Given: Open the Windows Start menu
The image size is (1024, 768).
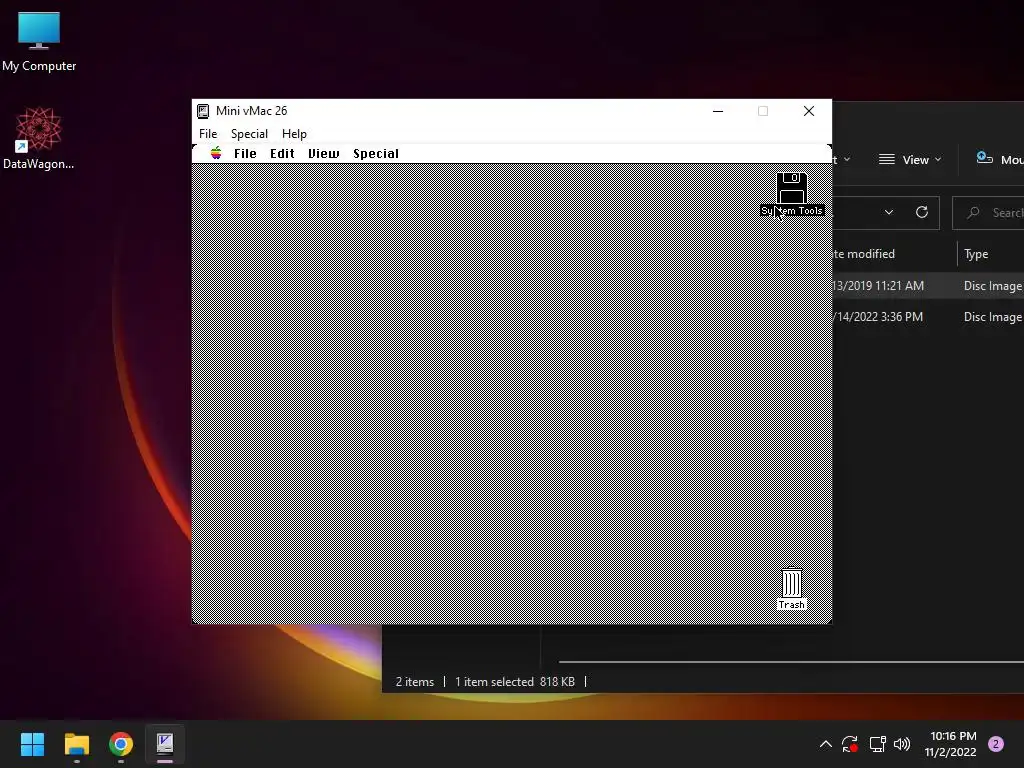Looking at the screenshot, I should pyautogui.click(x=32, y=744).
